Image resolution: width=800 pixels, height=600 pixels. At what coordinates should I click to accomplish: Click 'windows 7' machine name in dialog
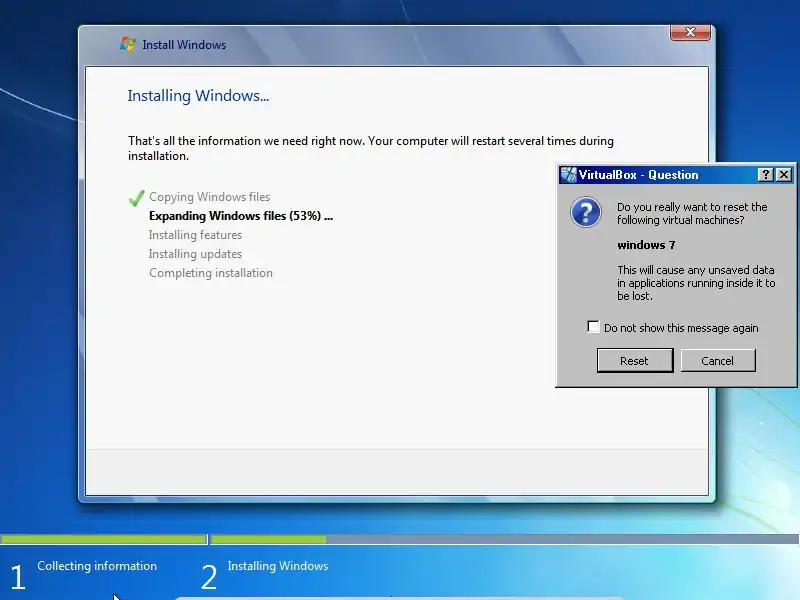click(x=646, y=245)
